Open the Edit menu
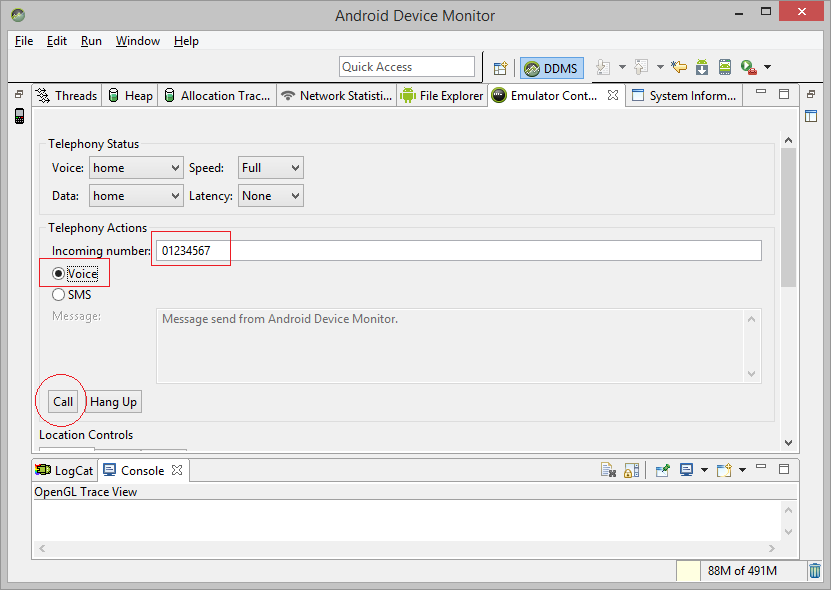This screenshot has width=831, height=590. [x=57, y=41]
